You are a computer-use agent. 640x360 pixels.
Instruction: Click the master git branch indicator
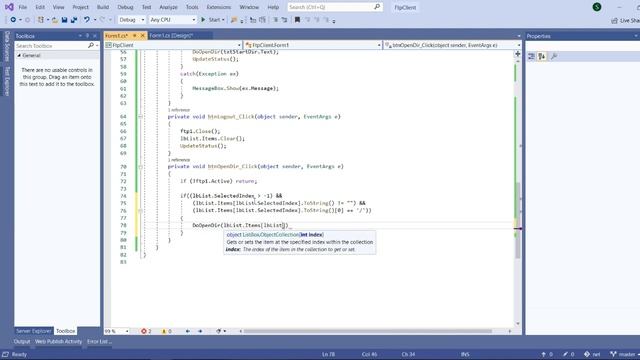click(x=623, y=354)
